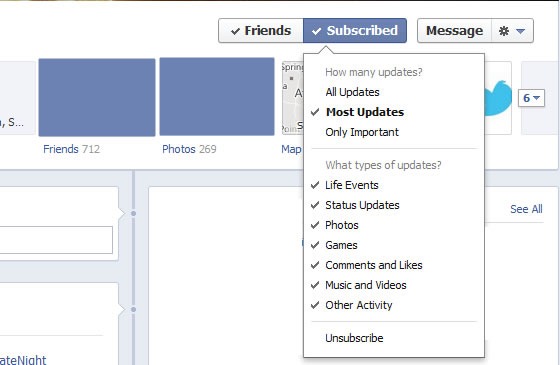Open the Friends 712 link
560x365 pixels.
tap(71, 149)
